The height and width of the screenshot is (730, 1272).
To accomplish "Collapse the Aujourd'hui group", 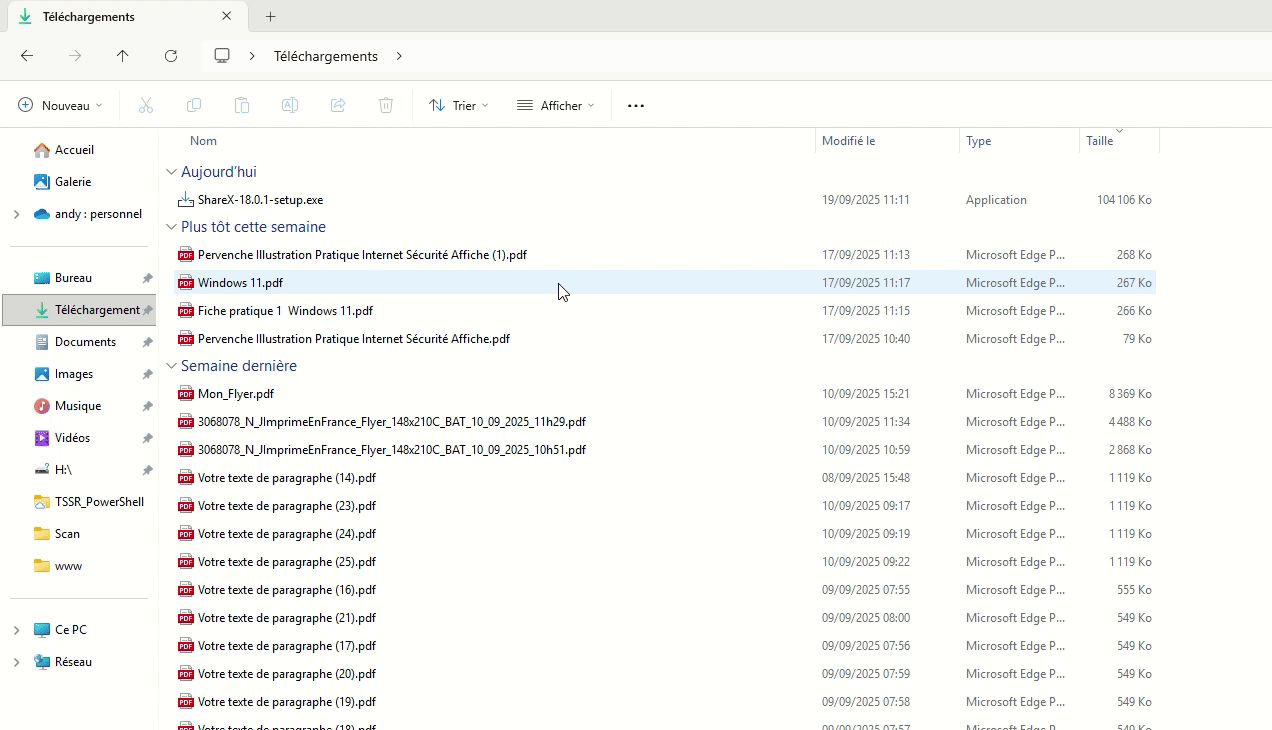I will [171, 172].
